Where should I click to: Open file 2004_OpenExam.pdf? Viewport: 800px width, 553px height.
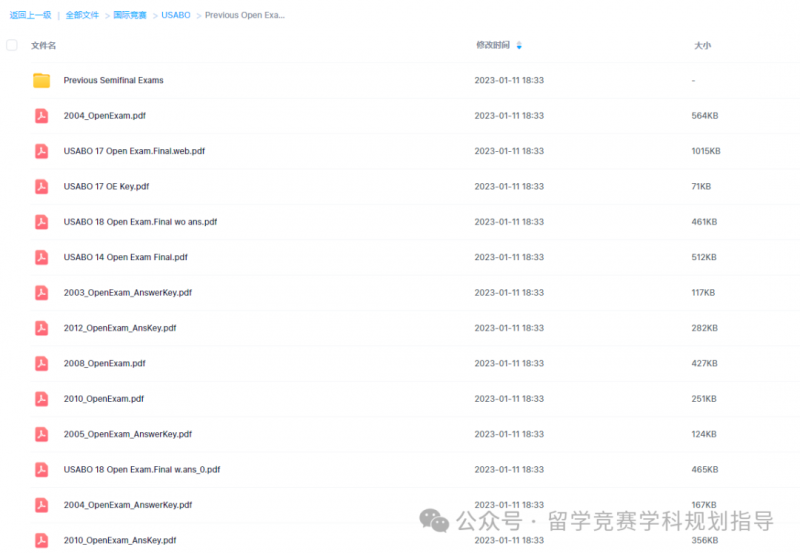click(x=105, y=116)
